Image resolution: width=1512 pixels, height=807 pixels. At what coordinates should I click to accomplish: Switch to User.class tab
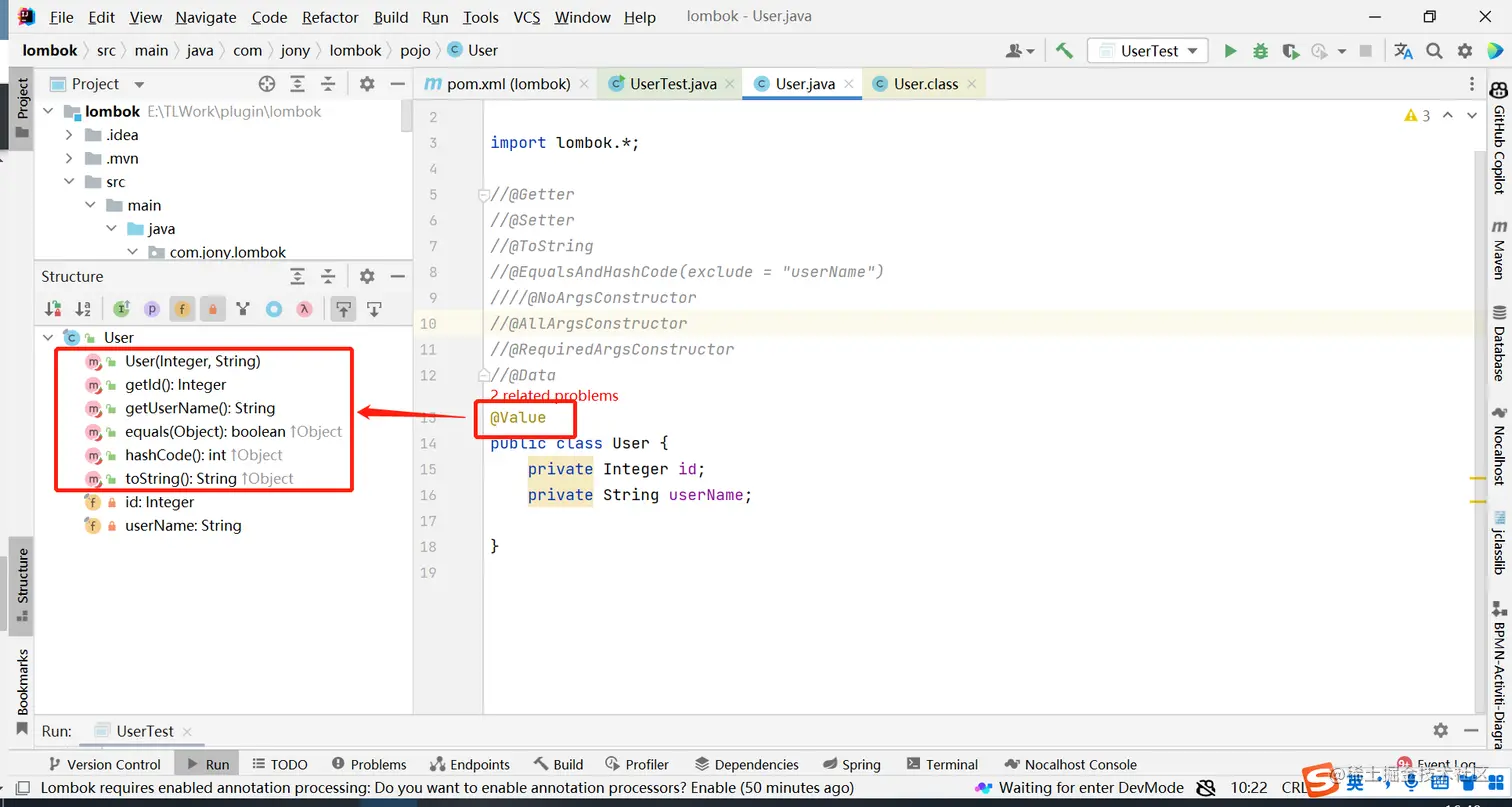click(x=926, y=84)
